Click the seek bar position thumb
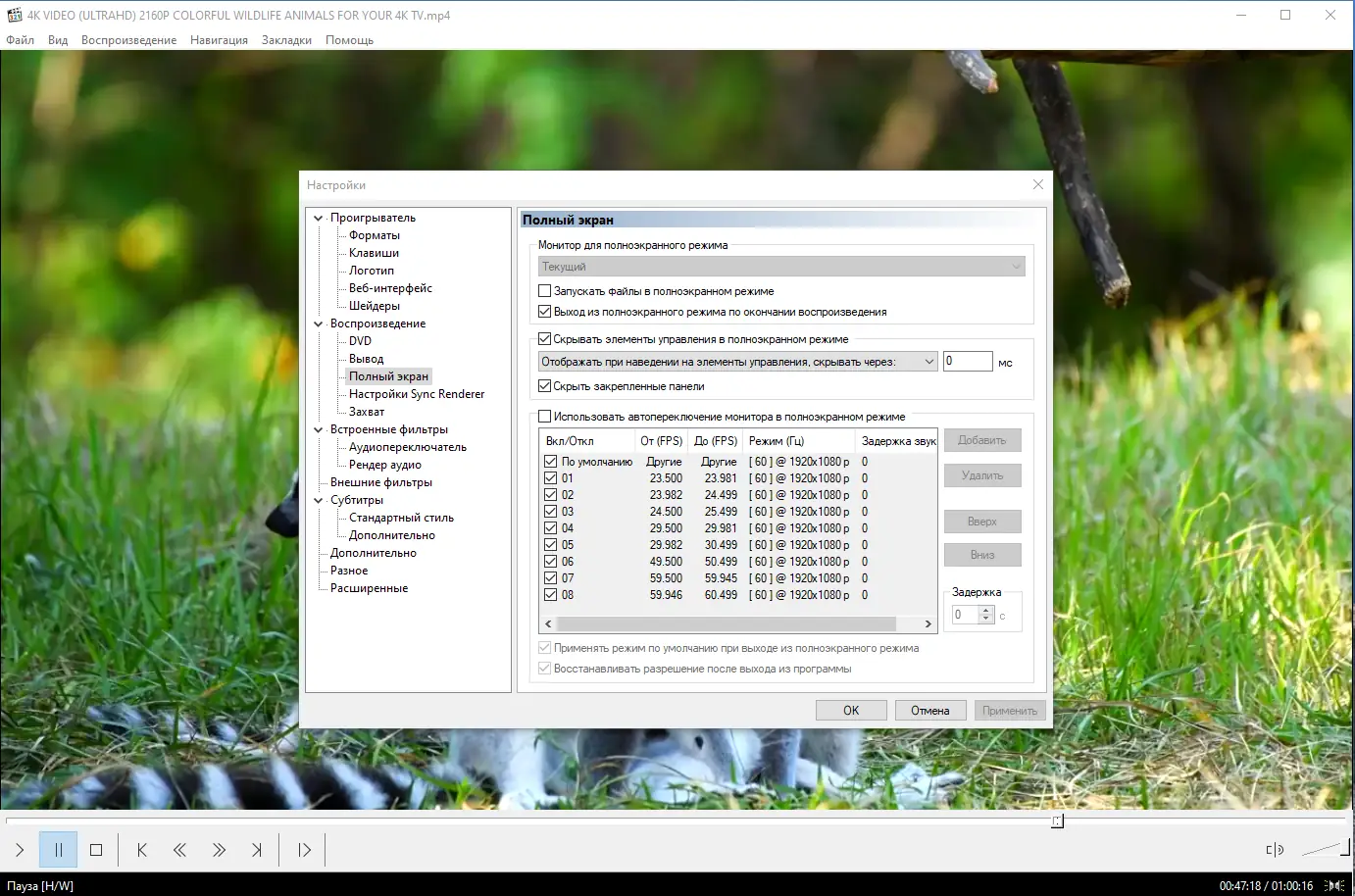 pyautogui.click(x=1057, y=821)
